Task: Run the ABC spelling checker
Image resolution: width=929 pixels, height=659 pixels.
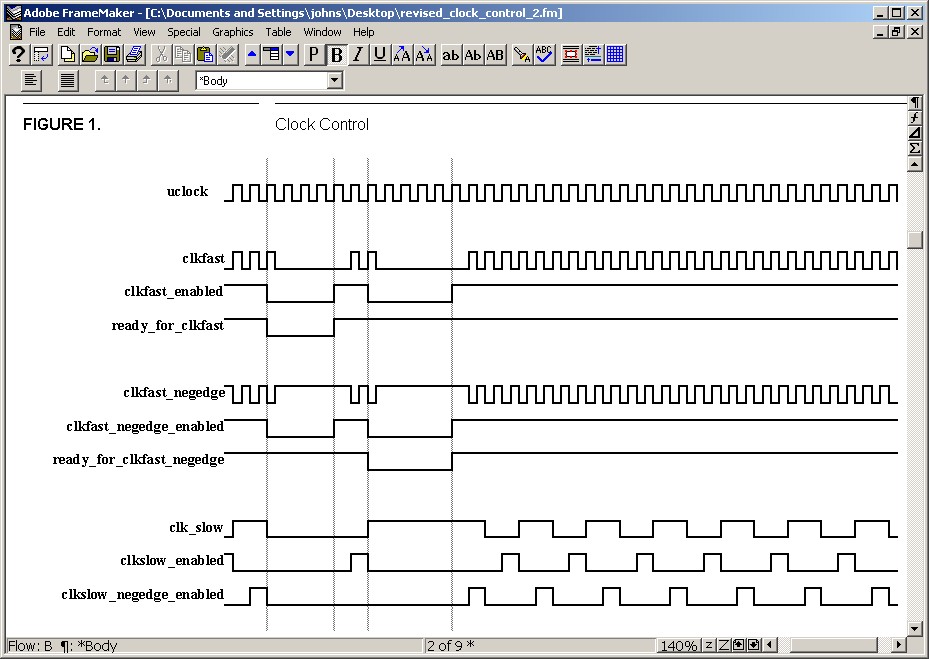Action: click(544, 55)
